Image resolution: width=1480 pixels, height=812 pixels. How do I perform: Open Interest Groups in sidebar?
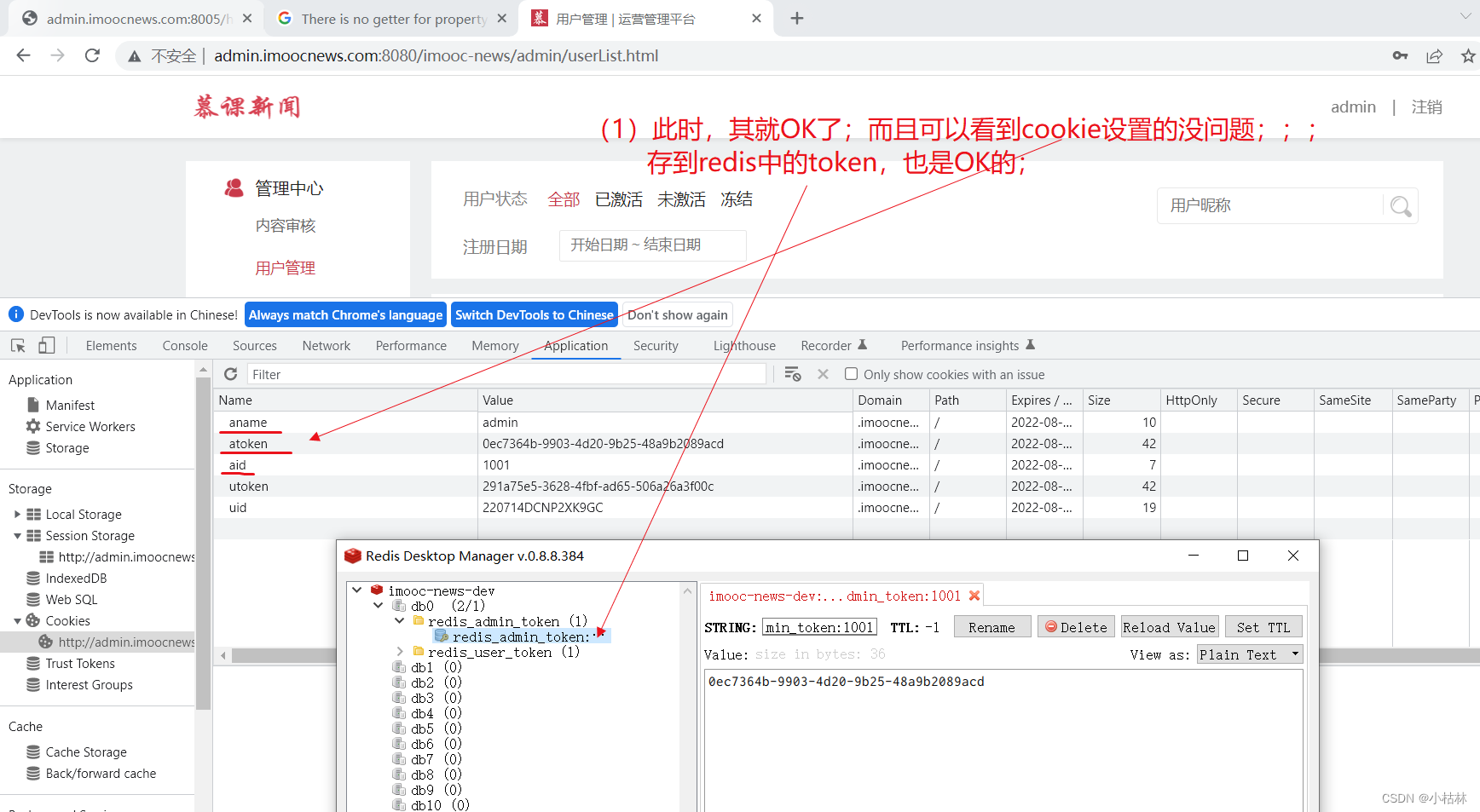point(89,685)
